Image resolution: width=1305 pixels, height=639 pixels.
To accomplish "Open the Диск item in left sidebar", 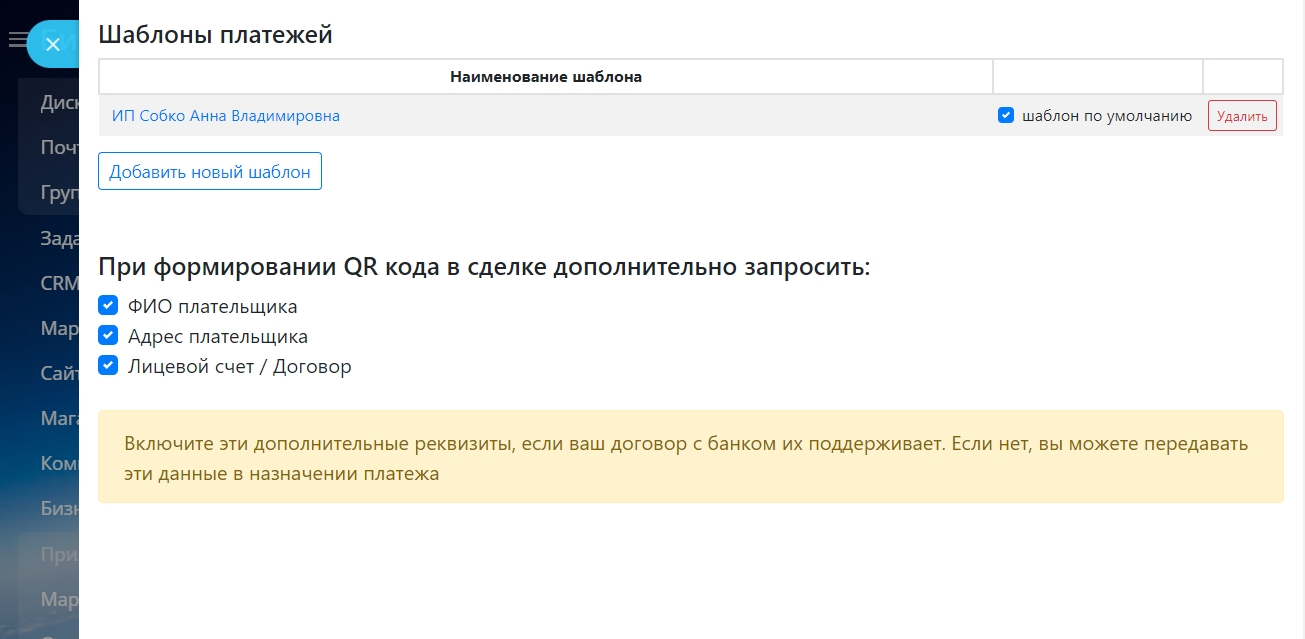I will [59, 102].
